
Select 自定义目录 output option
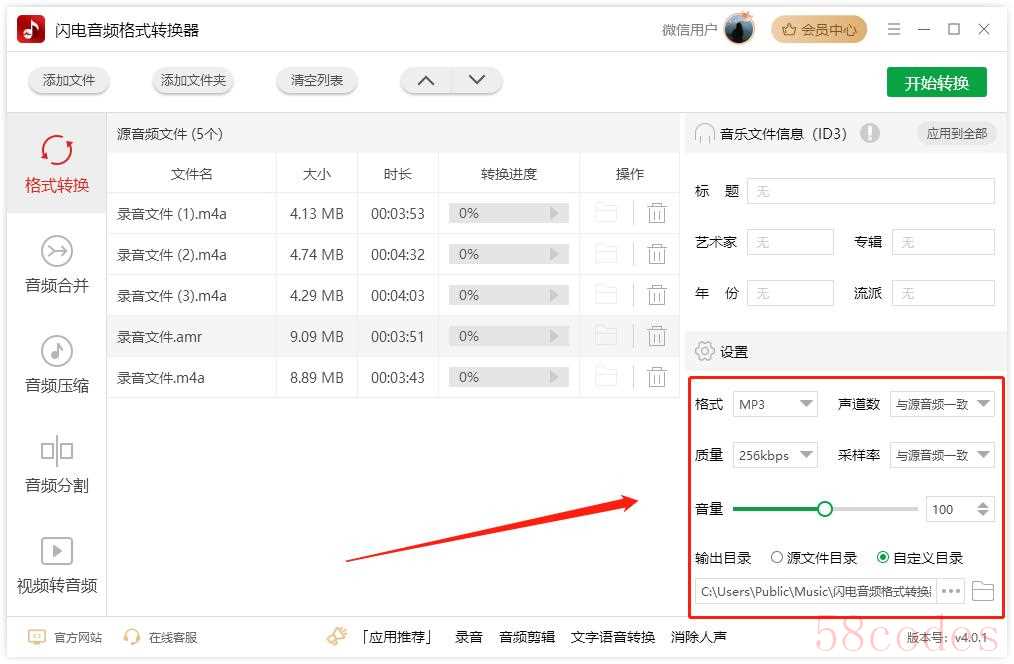click(920, 558)
